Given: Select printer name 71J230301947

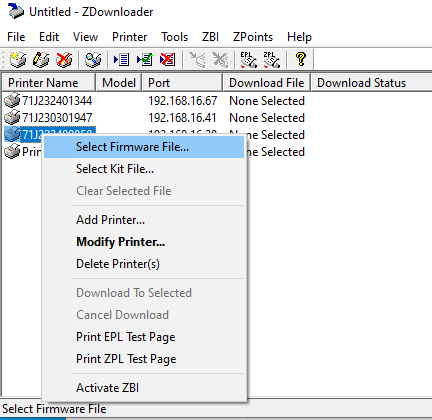Looking at the screenshot, I should (x=57, y=118).
